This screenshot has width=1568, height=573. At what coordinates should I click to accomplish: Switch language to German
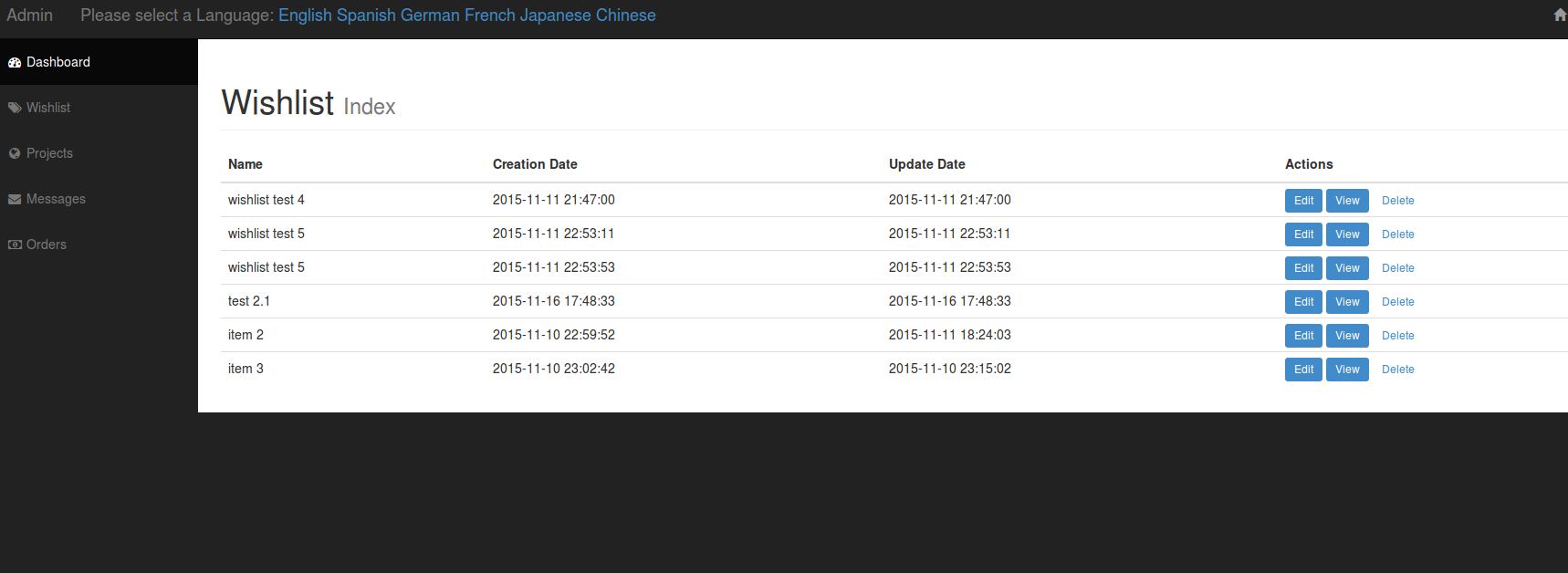tap(430, 16)
